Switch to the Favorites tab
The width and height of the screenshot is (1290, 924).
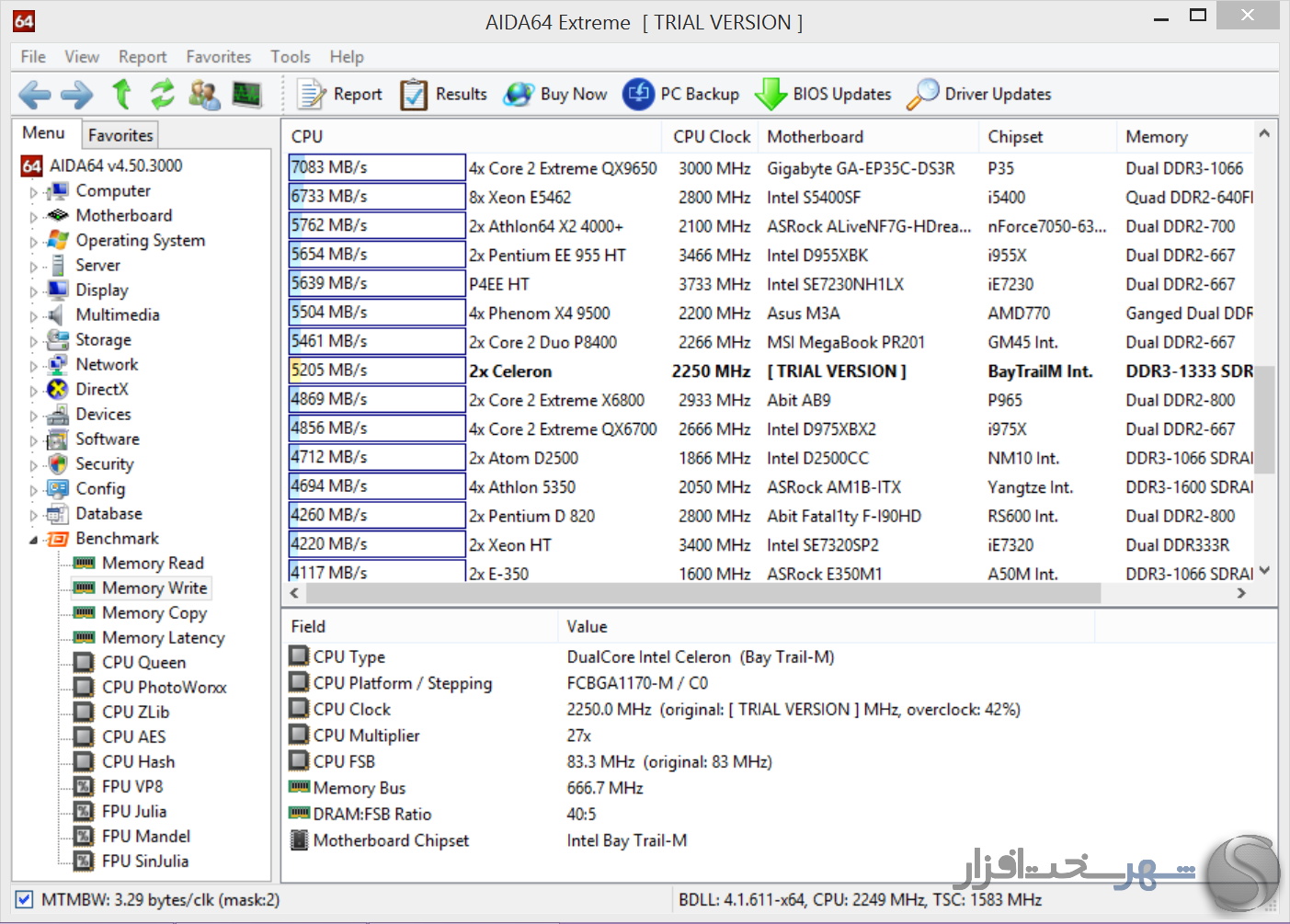tap(120, 135)
